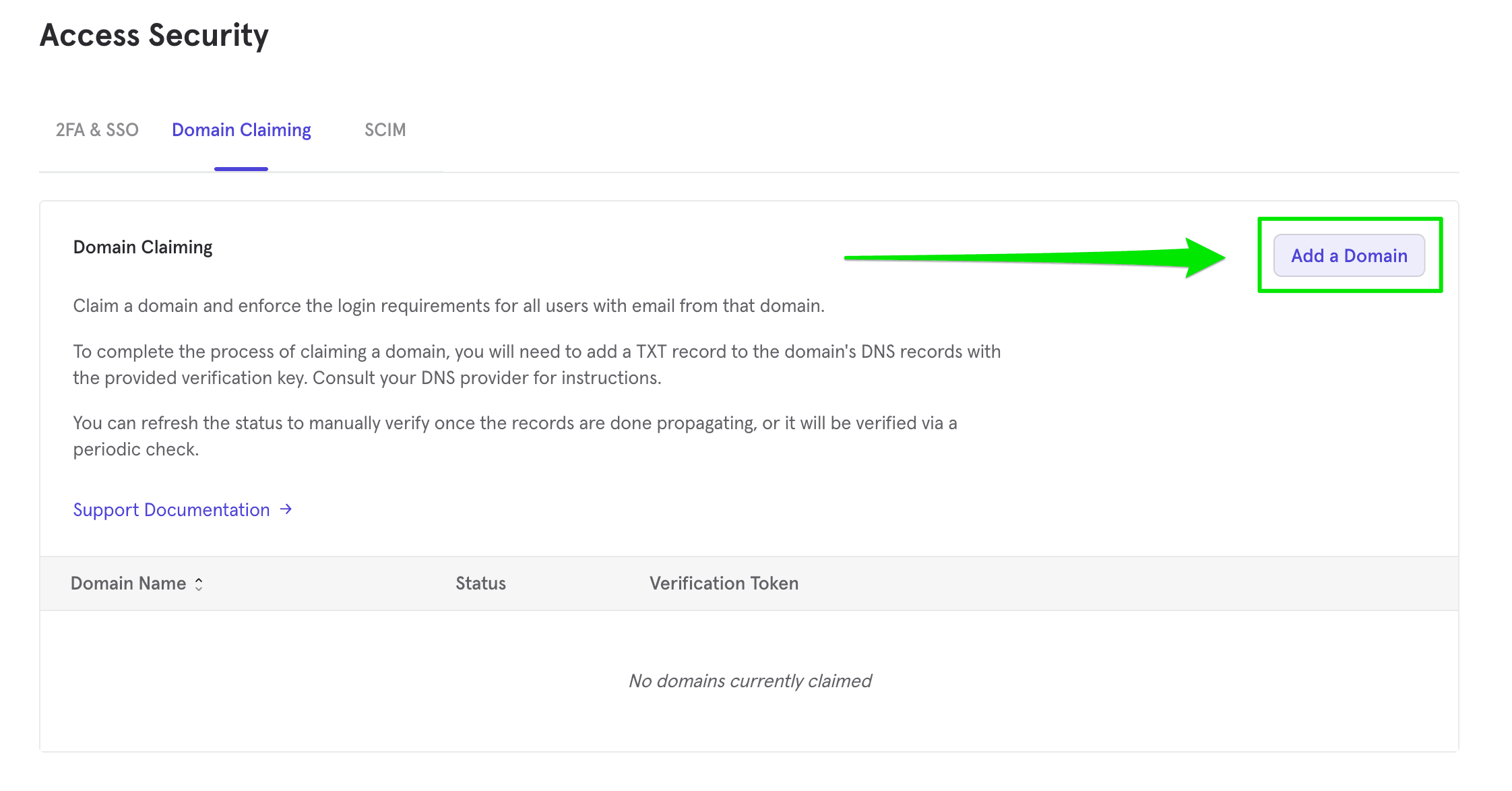Select the Domain Claiming tab

click(x=241, y=130)
